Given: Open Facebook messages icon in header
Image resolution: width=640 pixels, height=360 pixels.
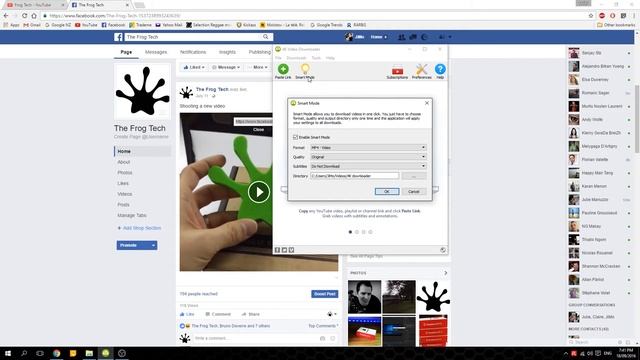Looking at the screenshot, I should click(413, 37).
